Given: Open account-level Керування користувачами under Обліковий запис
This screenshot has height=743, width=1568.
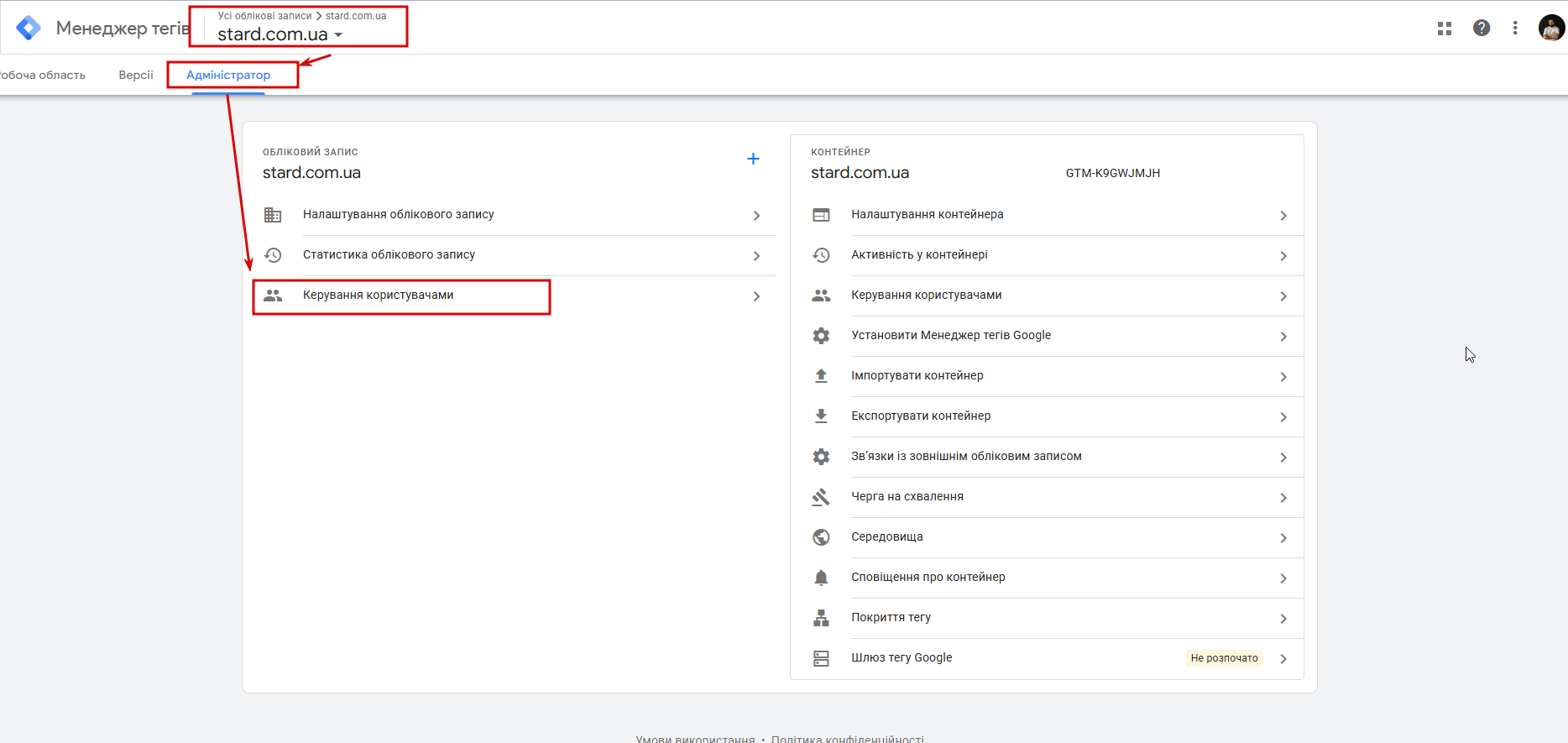Looking at the screenshot, I should click(378, 296).
